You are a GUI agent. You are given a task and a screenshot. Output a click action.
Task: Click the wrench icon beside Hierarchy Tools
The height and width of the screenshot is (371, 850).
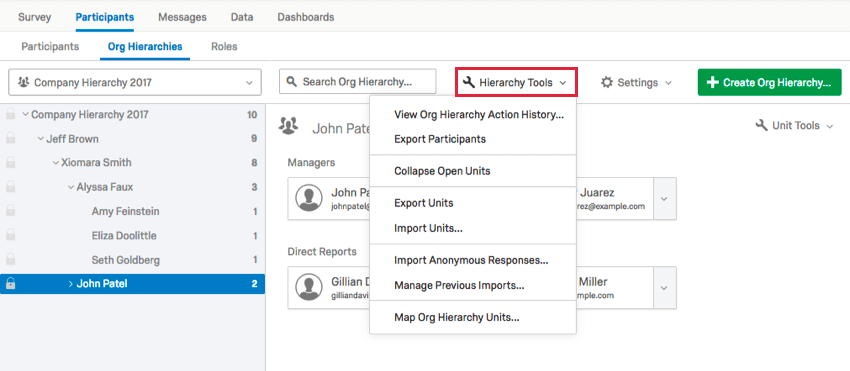coord(469,82)
